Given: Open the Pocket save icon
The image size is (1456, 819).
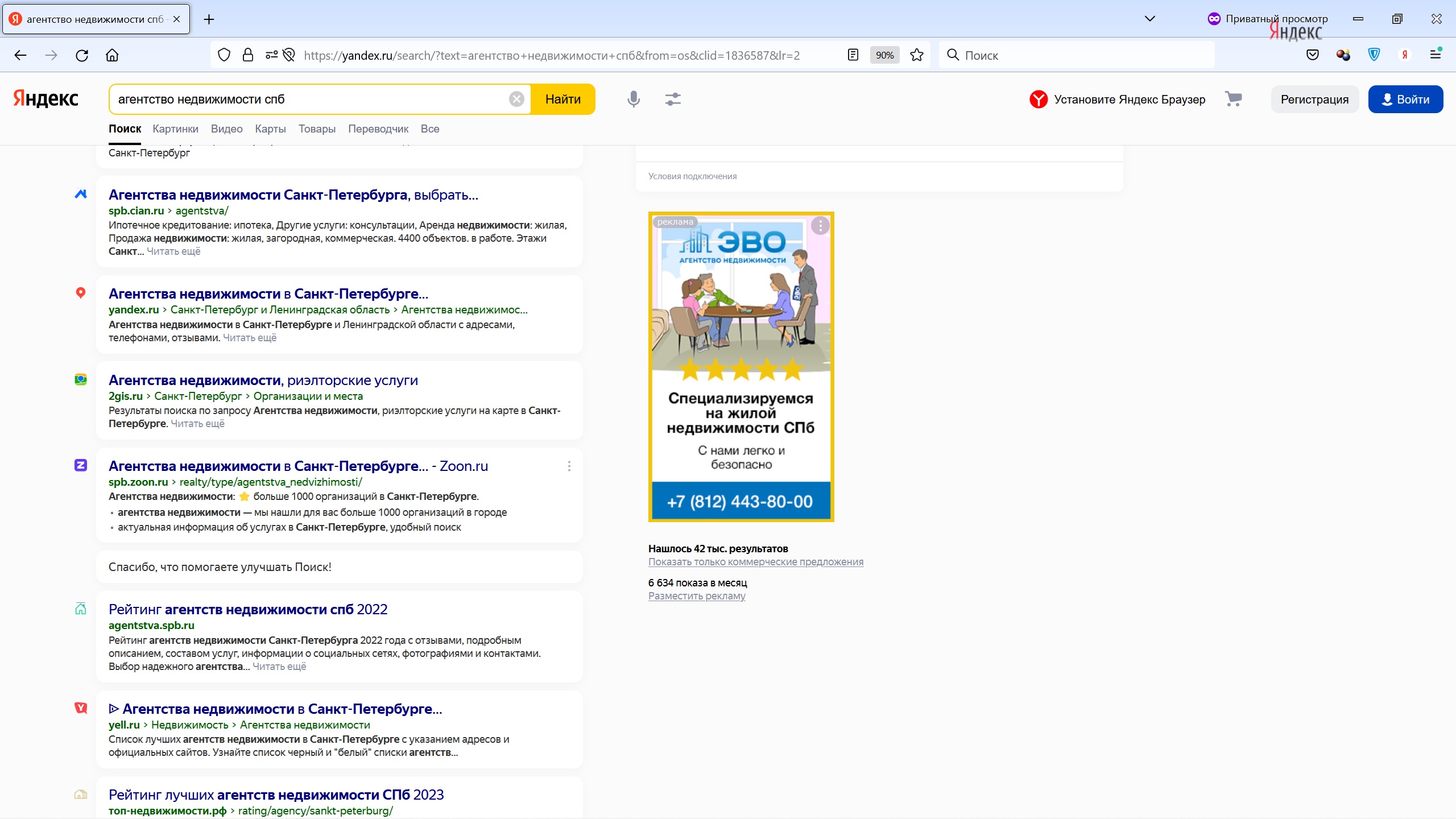Looking at the screenshot, I should pos(1313,55).
